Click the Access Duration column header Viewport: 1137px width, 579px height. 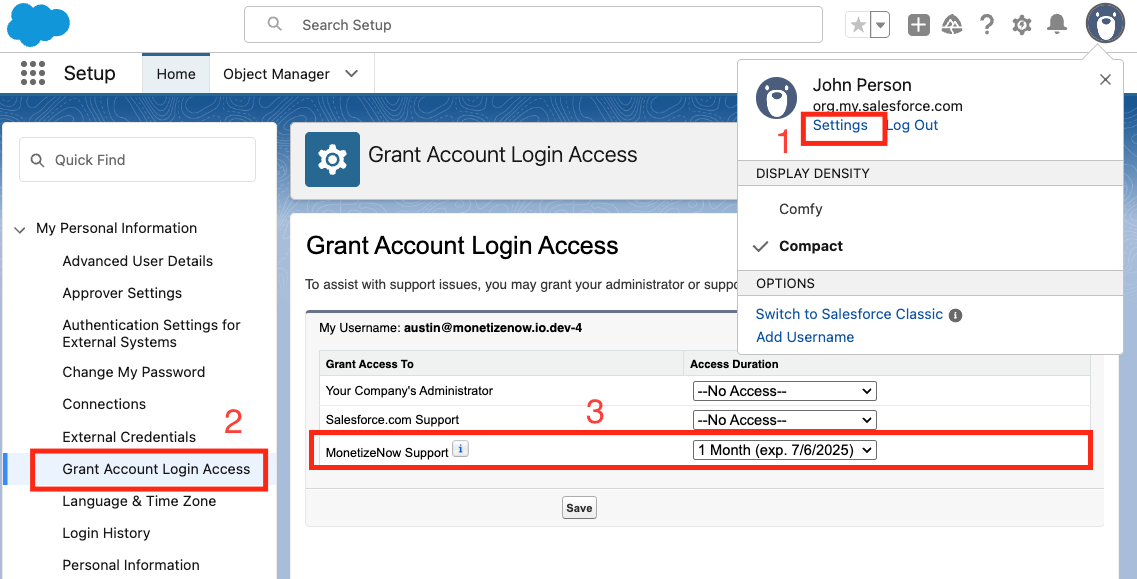click(x=734, y=364)
